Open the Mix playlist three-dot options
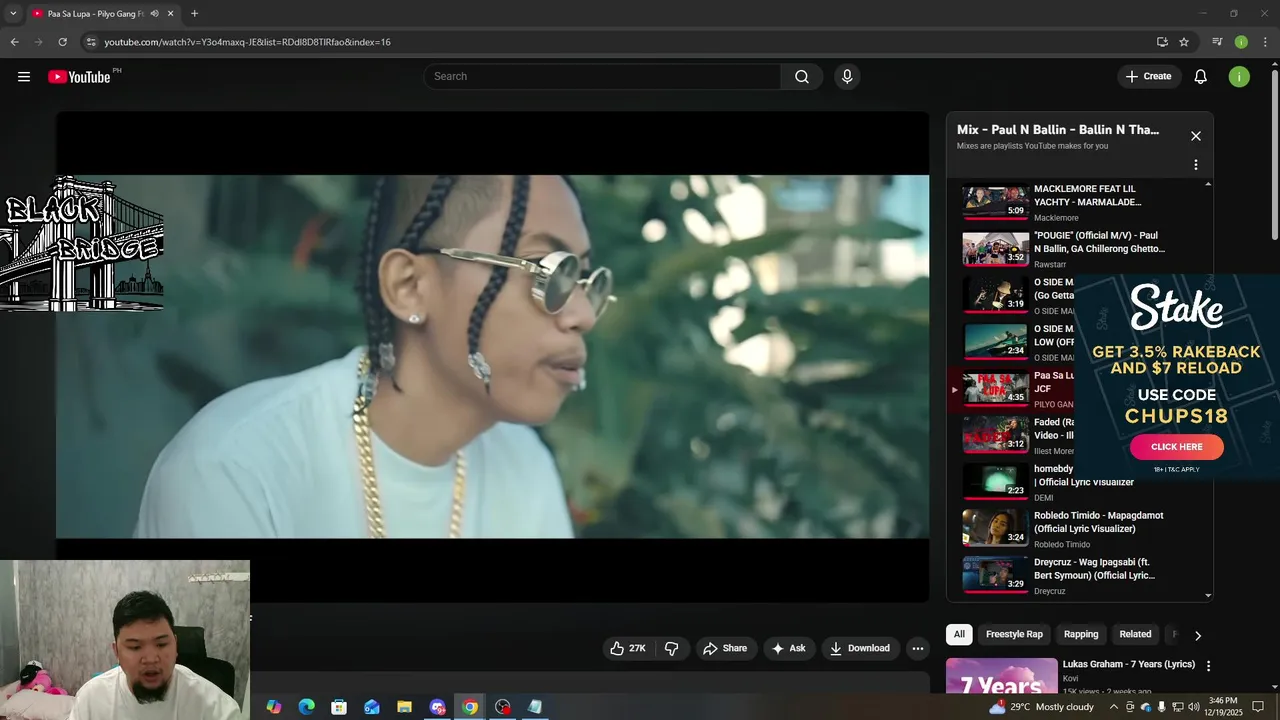Viewport: 1280px width, 720px height. [1195, 165]
